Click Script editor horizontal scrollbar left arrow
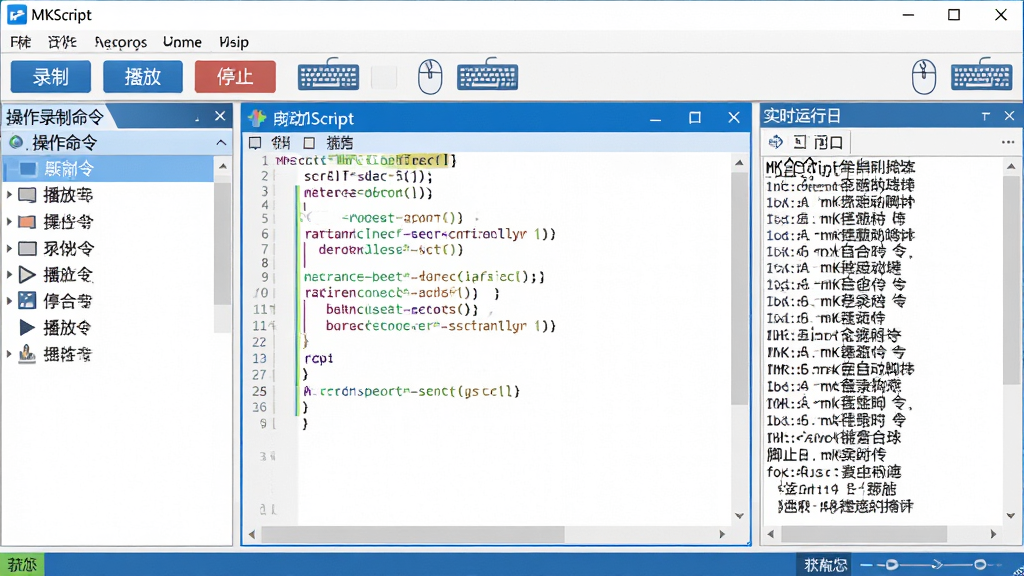The height and width of the screenshot is (576, 1024). point(252,534)
